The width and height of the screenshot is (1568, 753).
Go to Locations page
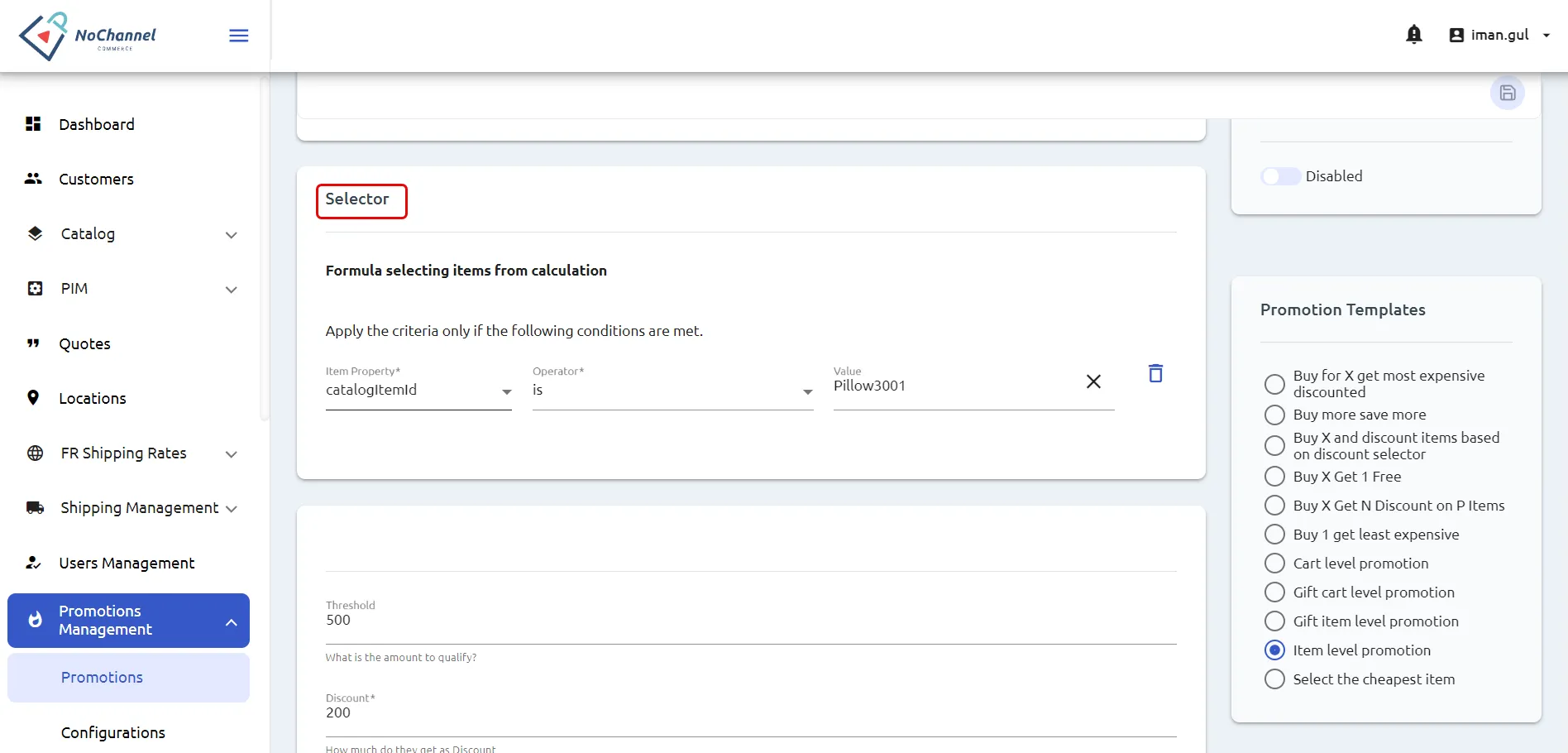93,398
